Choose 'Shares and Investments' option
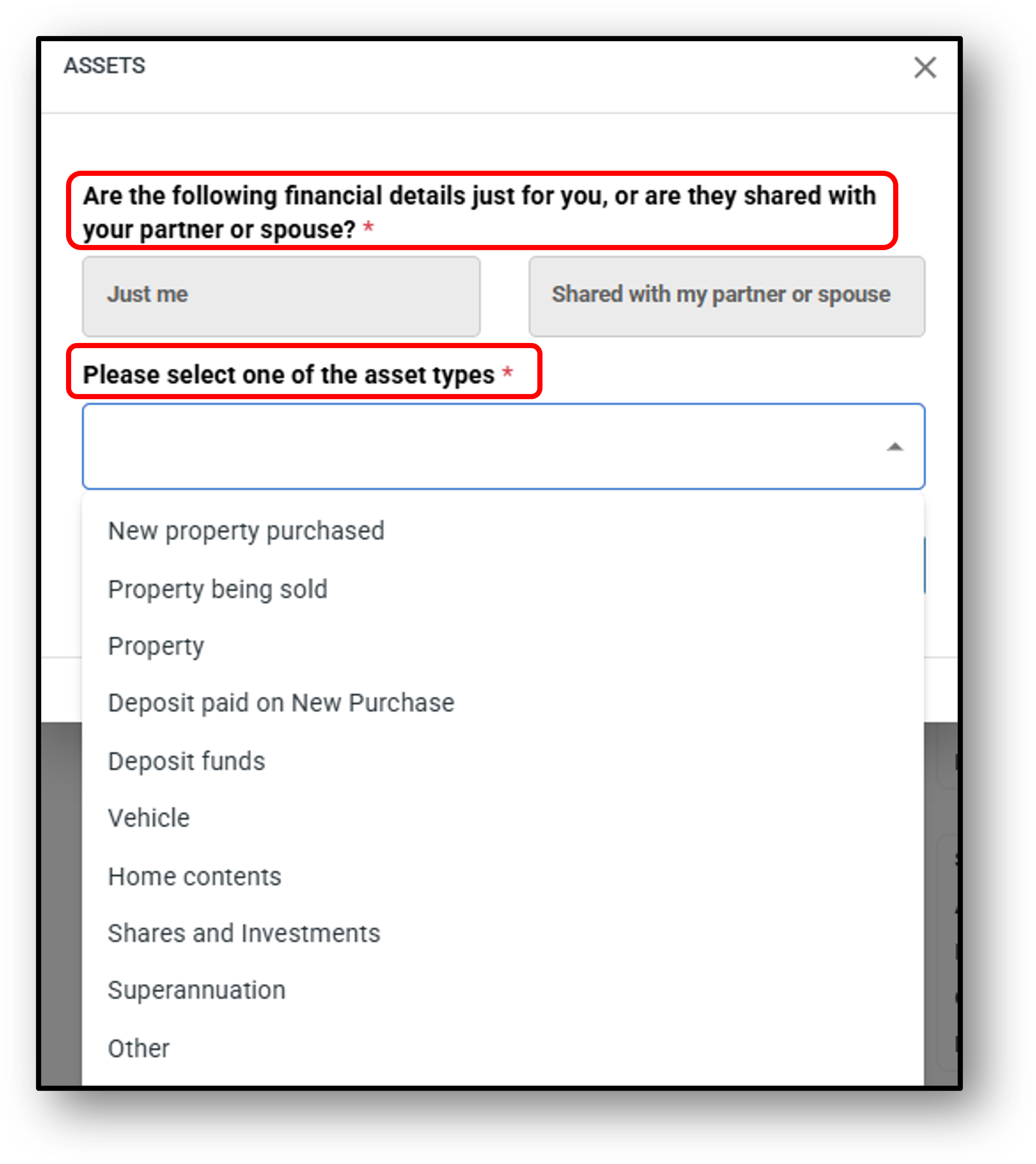1036x1164 pixels. [x=244, y=933]
